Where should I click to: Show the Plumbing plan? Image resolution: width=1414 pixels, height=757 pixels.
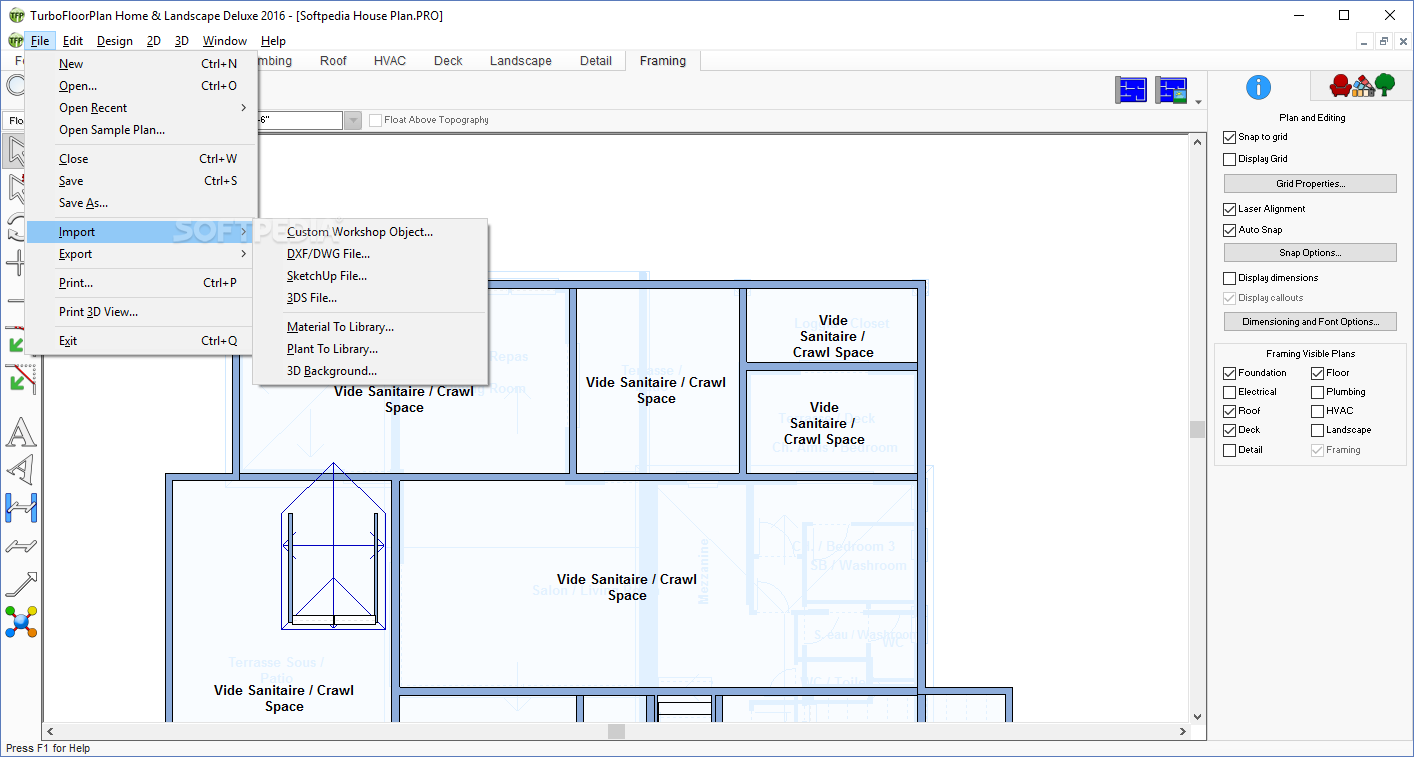click(x=1318, y=392)
